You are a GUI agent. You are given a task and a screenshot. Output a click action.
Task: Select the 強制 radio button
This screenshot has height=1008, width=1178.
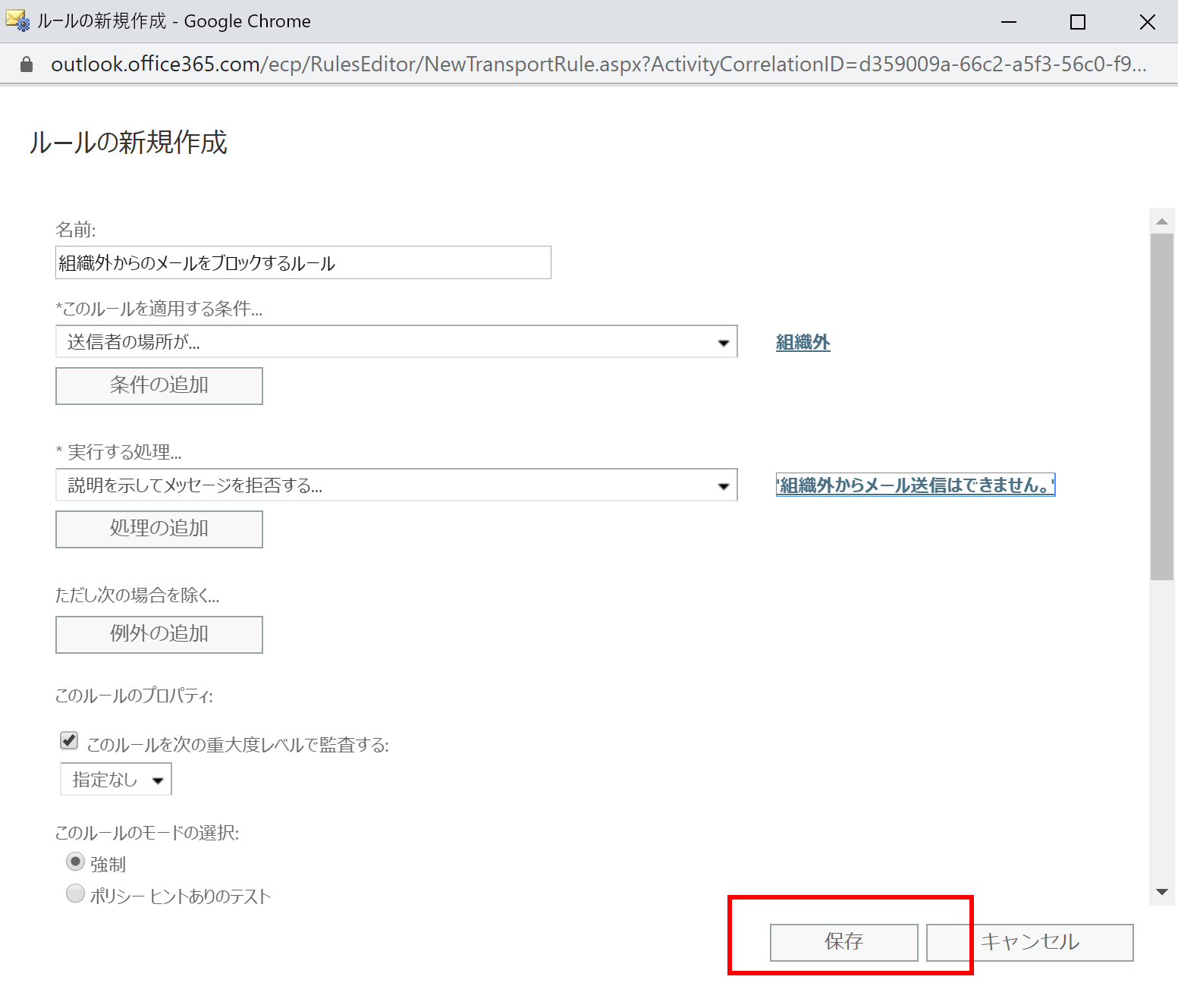[x=75, y=862]
